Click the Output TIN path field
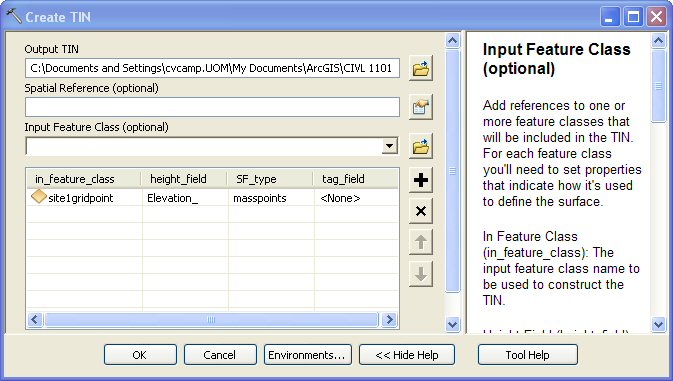The height and width of the screenshot is (381, 673). pyautogui.click(x=212, y=68)
